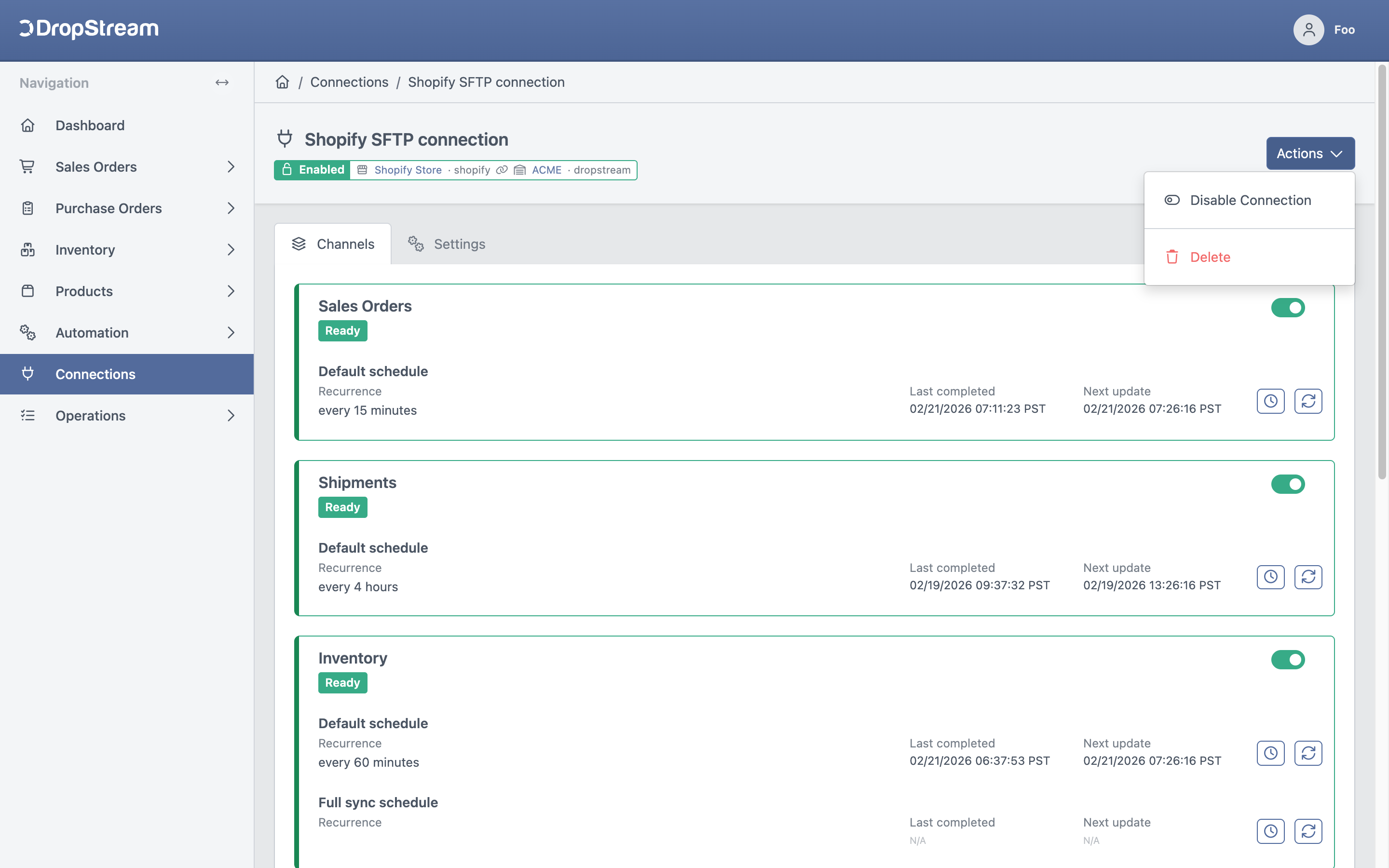Click the Dashboard house icon in sidebar

coord(27,125)
